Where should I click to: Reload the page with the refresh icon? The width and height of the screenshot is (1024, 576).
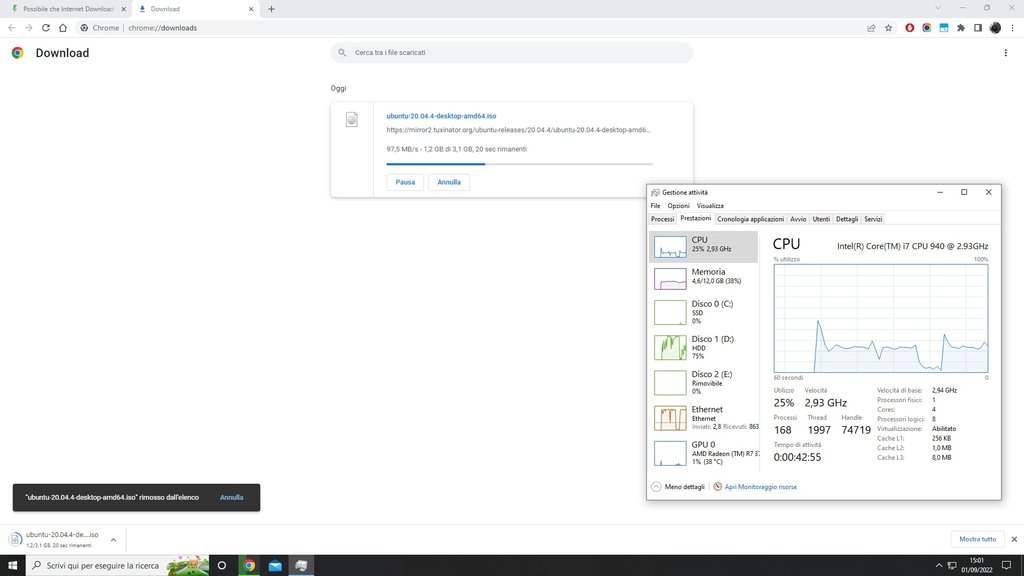(x=46, y=28)
